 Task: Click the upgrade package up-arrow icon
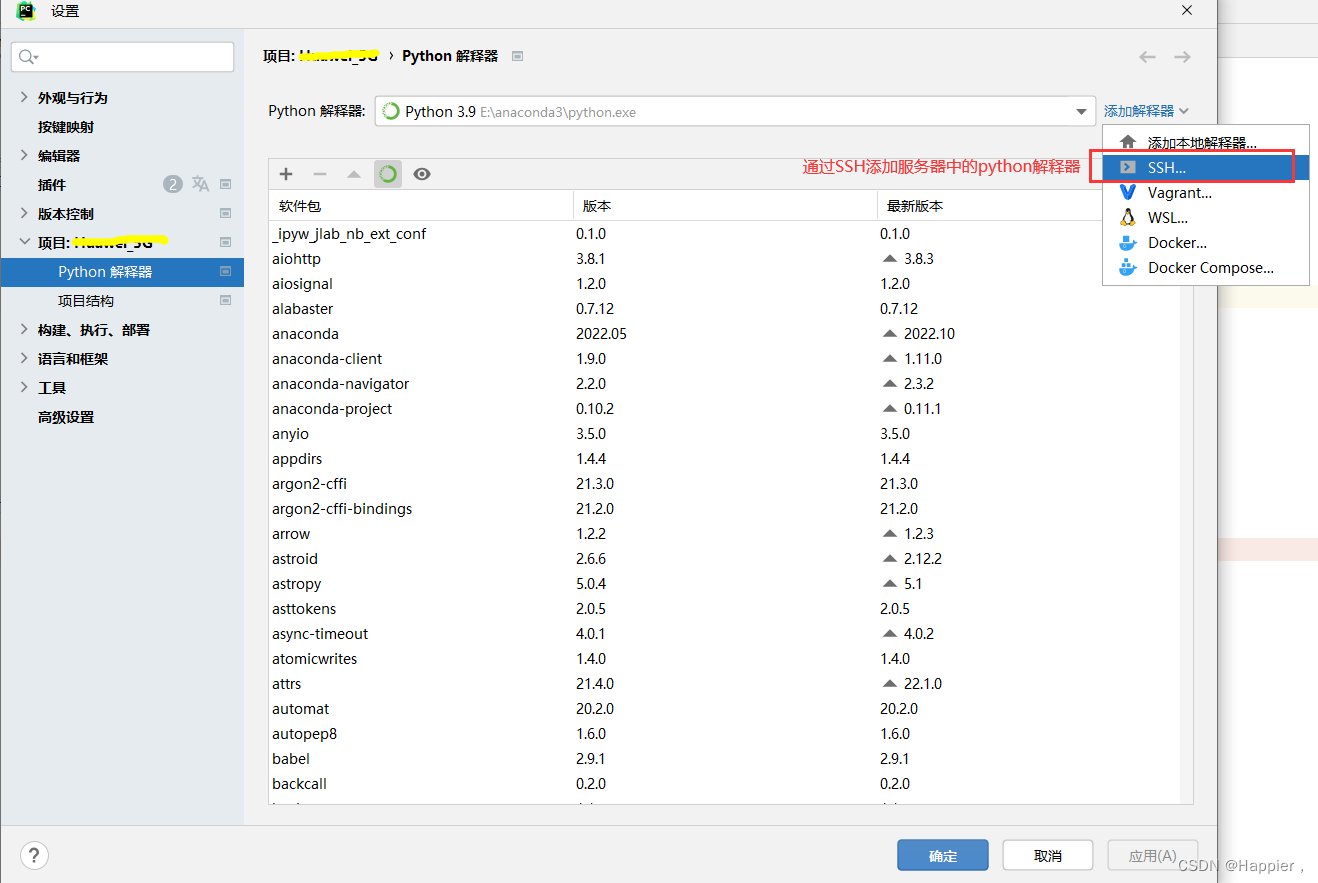click(x=353, y=174)
